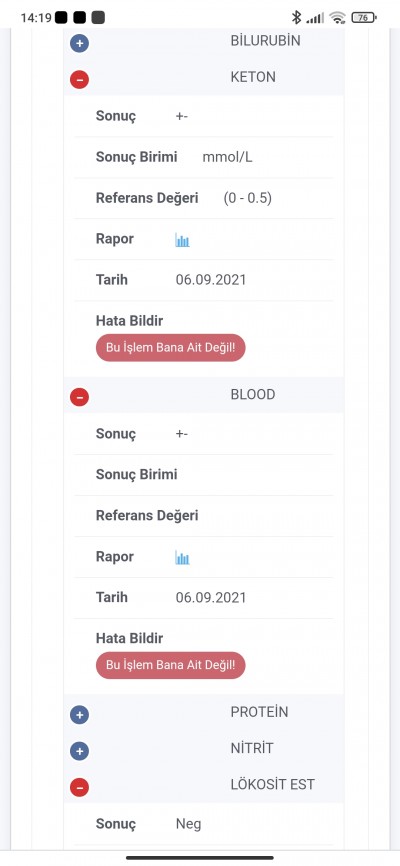Report BLOOD as 'Bu İşlem Bana Ait Değil!'
This screenshot has height=866, width=400.
pos(170,666)
